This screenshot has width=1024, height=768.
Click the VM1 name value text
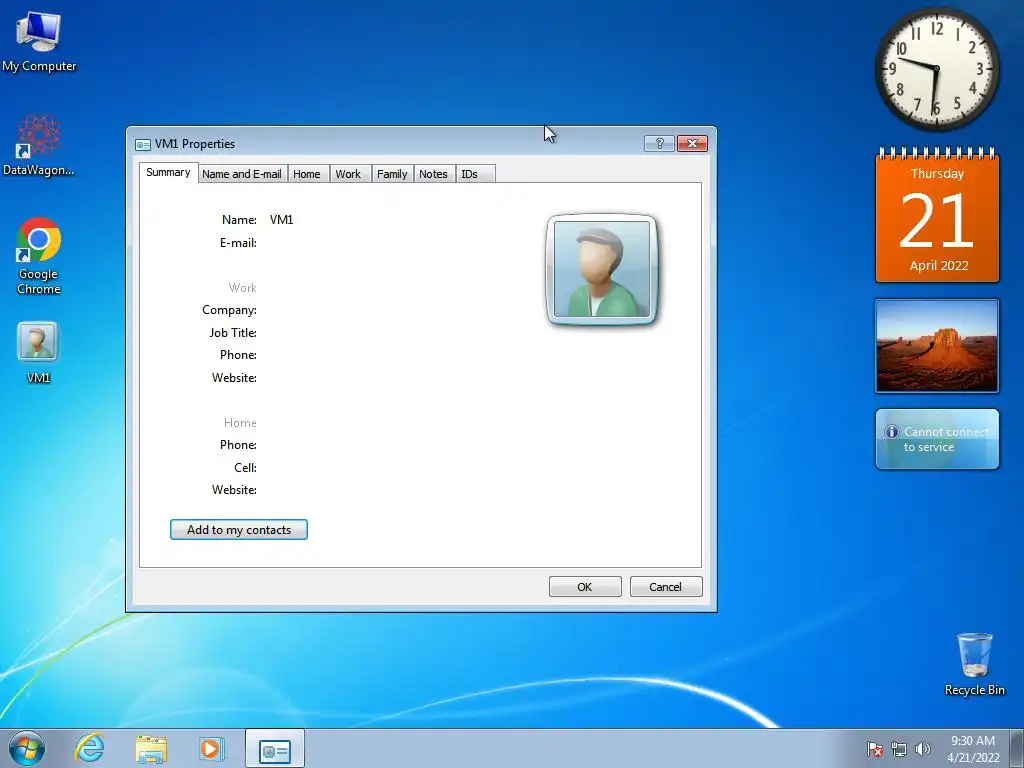click(281, 220)
